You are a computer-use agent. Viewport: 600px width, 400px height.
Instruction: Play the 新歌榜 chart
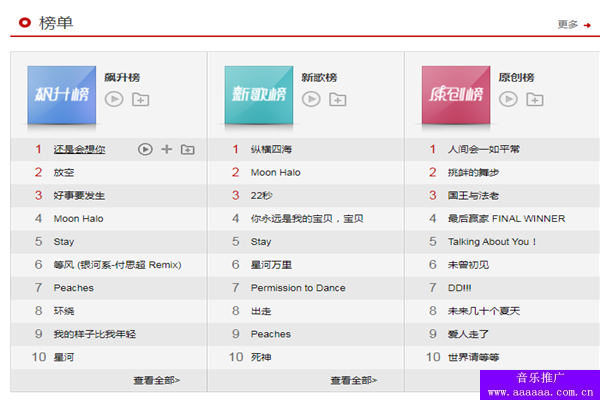click(x=311, y=99)
